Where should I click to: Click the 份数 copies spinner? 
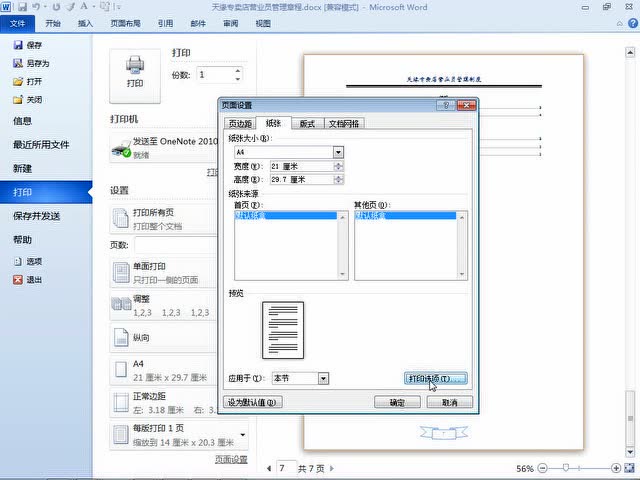pos(238,75)
